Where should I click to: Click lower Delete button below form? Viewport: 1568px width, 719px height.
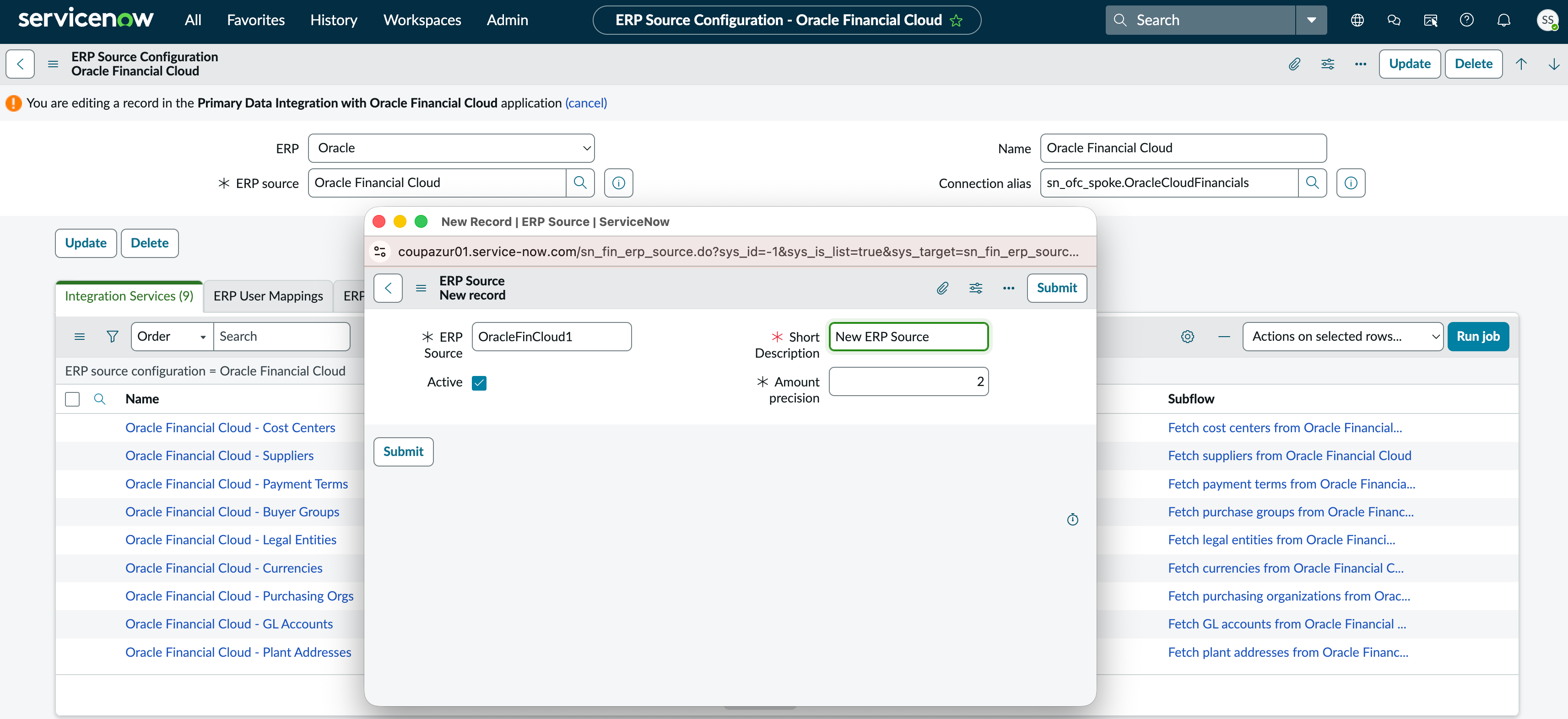(149, 243)
